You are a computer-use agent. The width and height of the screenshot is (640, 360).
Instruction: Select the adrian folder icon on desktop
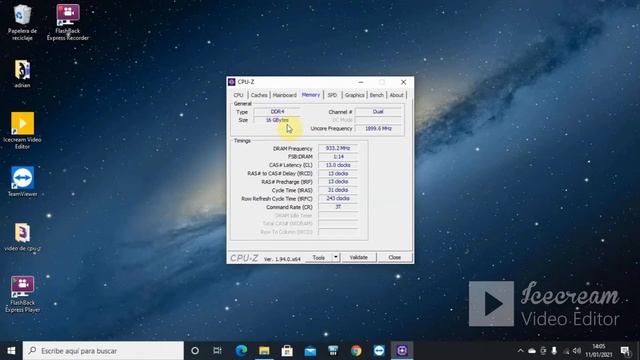22,73
